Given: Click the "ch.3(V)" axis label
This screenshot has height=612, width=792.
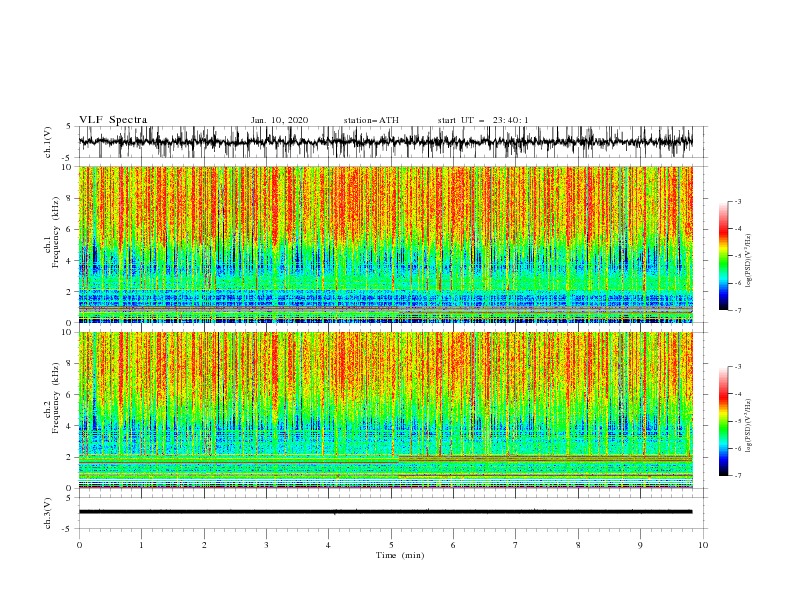Looking at the screenshot, I should point(48,513).
